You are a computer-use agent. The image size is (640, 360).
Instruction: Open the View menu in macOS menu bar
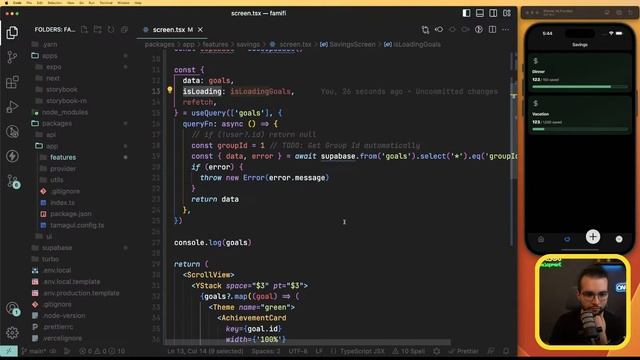click(70, 2)
